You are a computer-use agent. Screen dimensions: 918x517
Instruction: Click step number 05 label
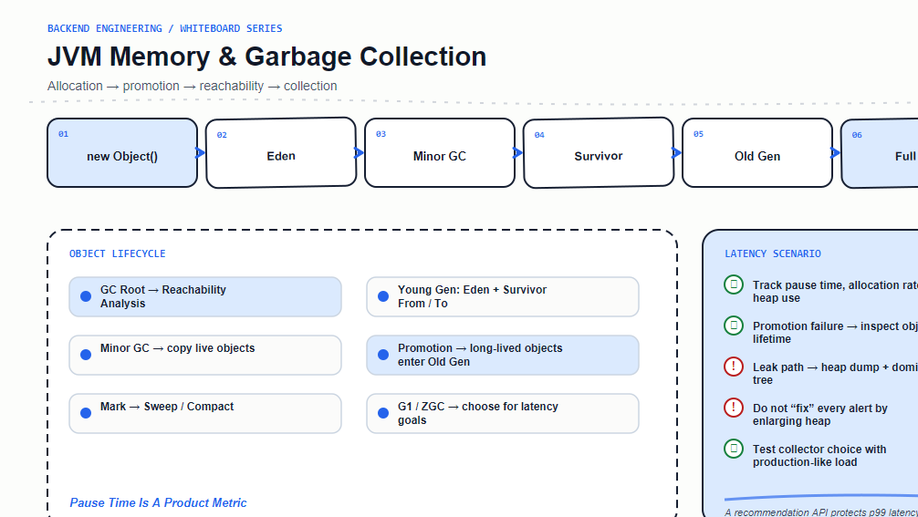tap(698, 134)
